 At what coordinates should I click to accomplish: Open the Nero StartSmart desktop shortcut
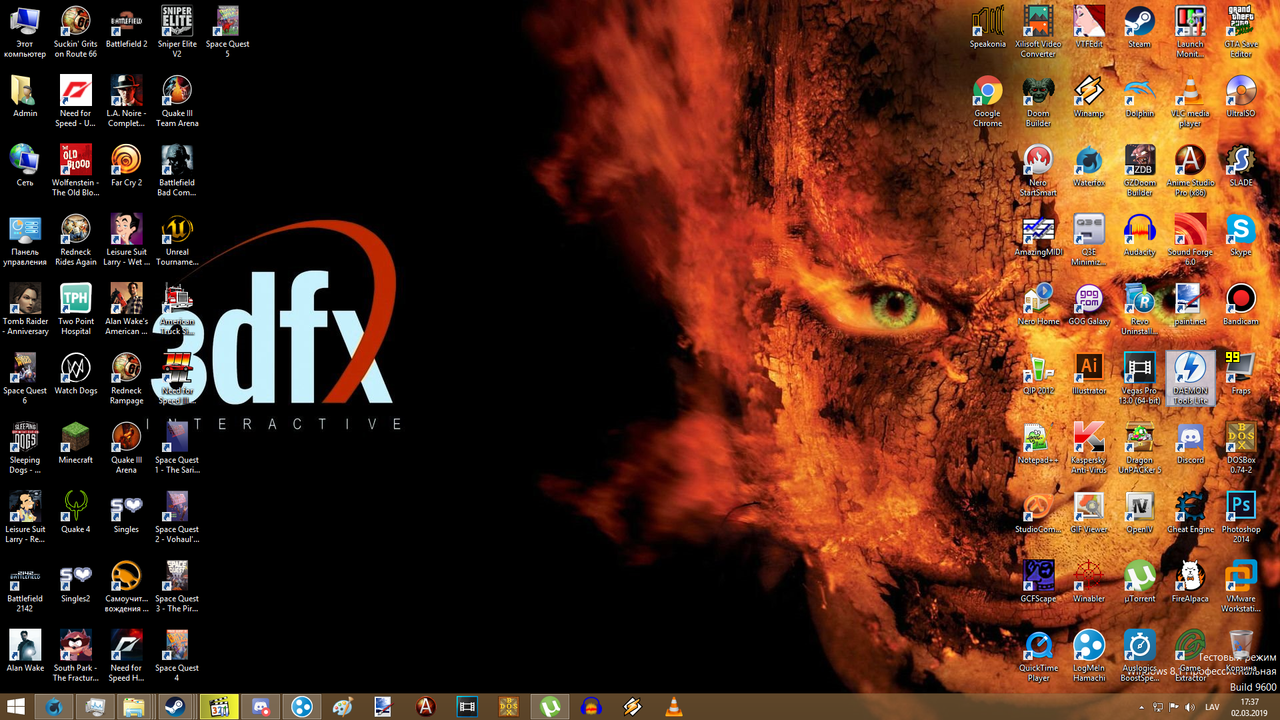click(1038, 171)
